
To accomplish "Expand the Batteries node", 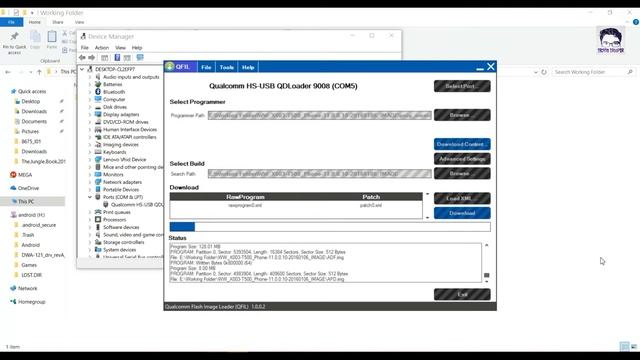I will tap(90, 84).
